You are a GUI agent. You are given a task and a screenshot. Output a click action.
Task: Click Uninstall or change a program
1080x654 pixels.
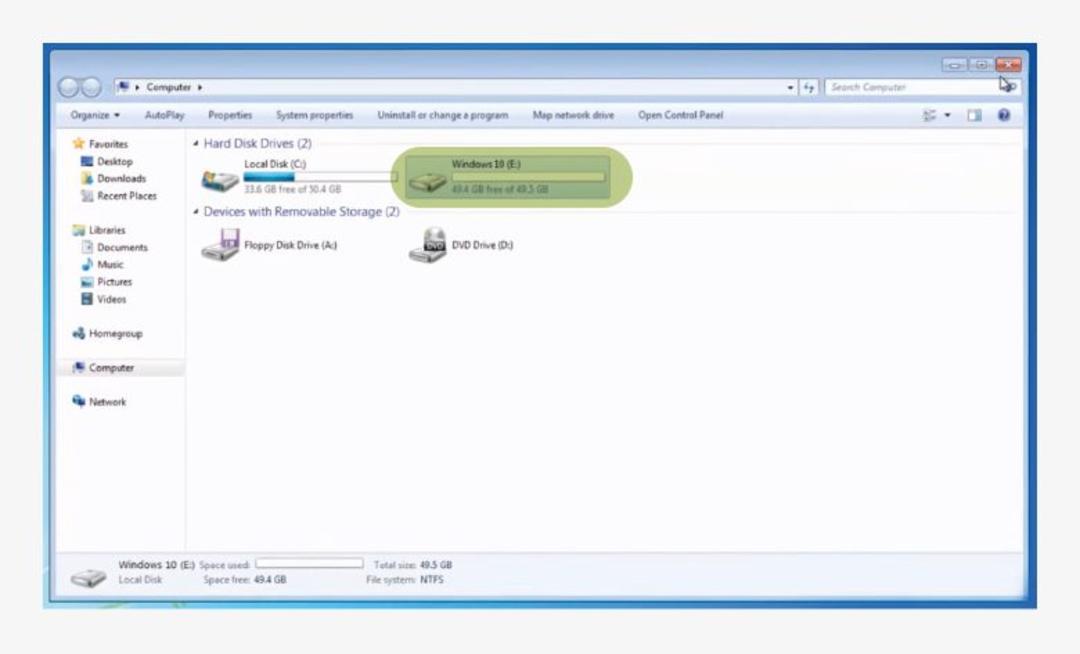coord(443,115)
